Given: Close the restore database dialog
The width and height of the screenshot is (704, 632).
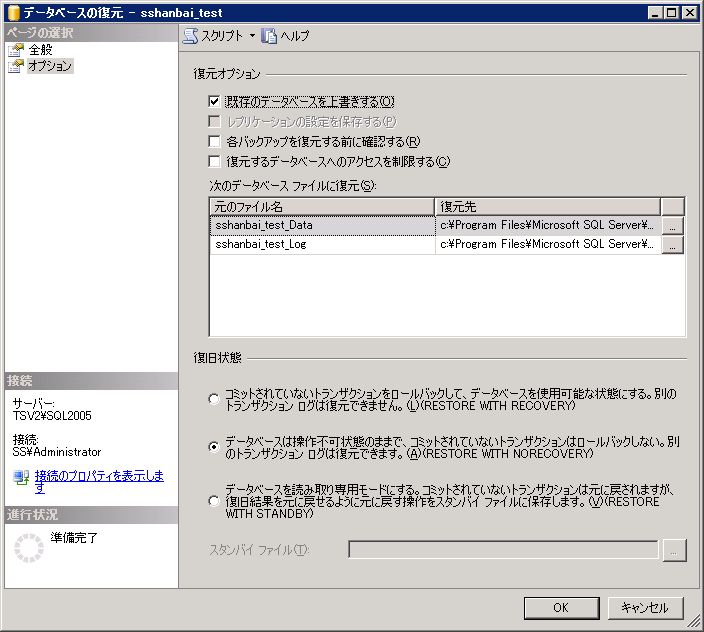Looking at the screenshot, I should click(689, 13).
